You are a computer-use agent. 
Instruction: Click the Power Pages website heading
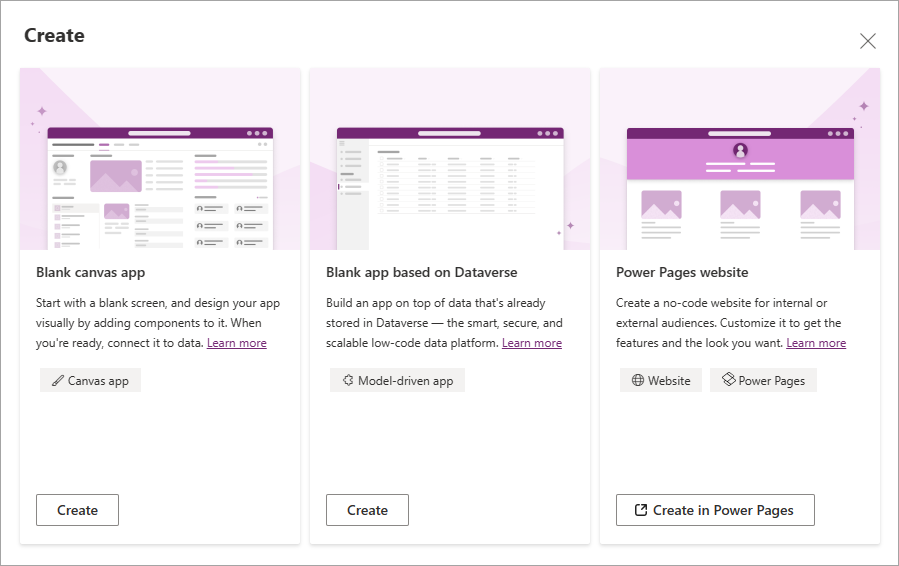tap(682, 272)
